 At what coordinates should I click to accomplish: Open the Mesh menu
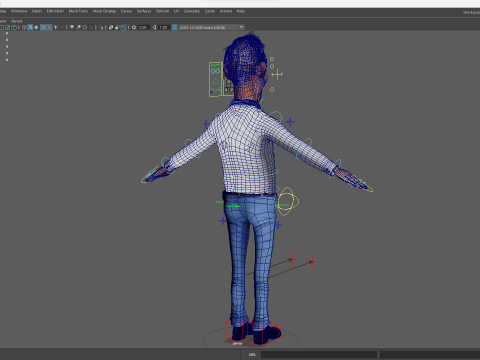click(x=37, y=11)
